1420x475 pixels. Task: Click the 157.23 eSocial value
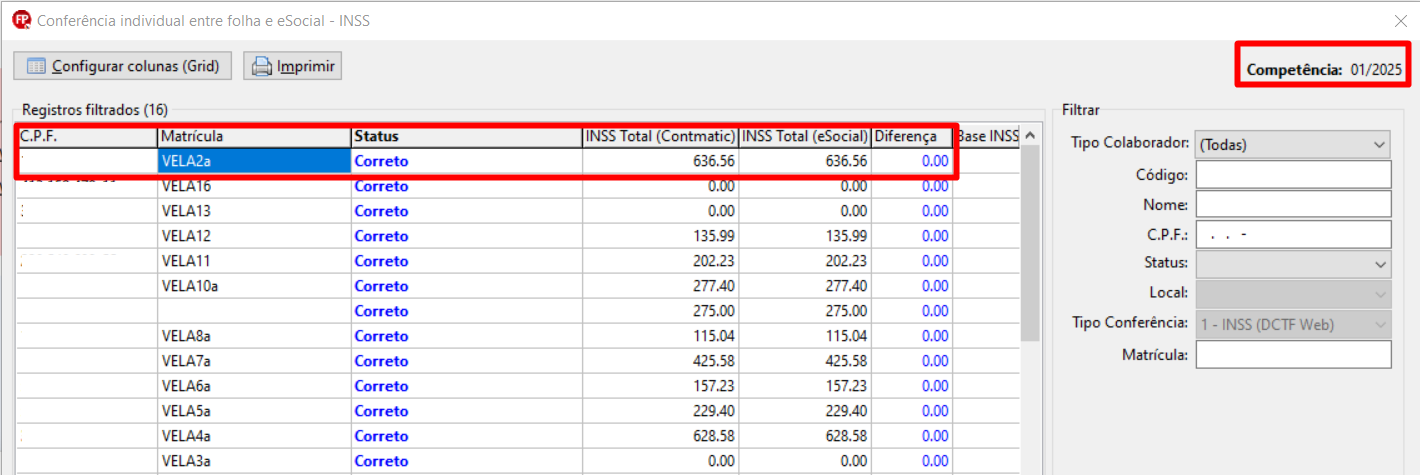(846, 386)
